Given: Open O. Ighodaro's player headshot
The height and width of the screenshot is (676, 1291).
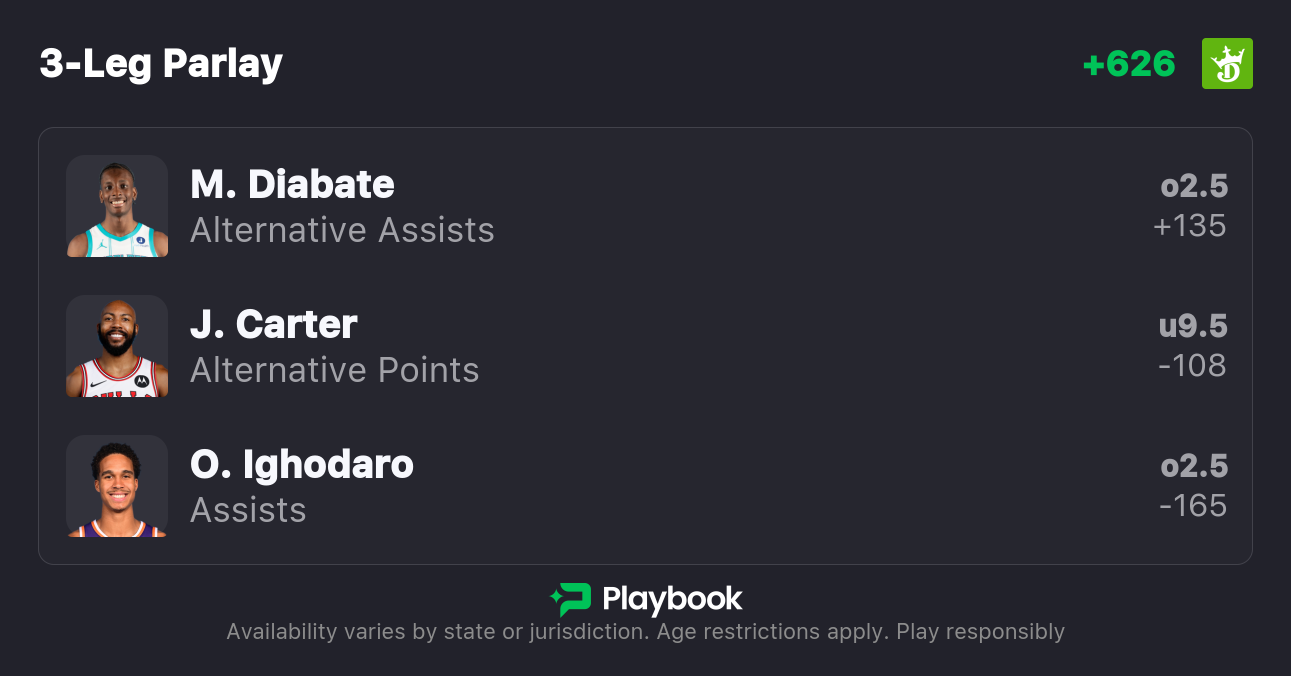Looking at the screenshot, I should [x=117, y=486].
